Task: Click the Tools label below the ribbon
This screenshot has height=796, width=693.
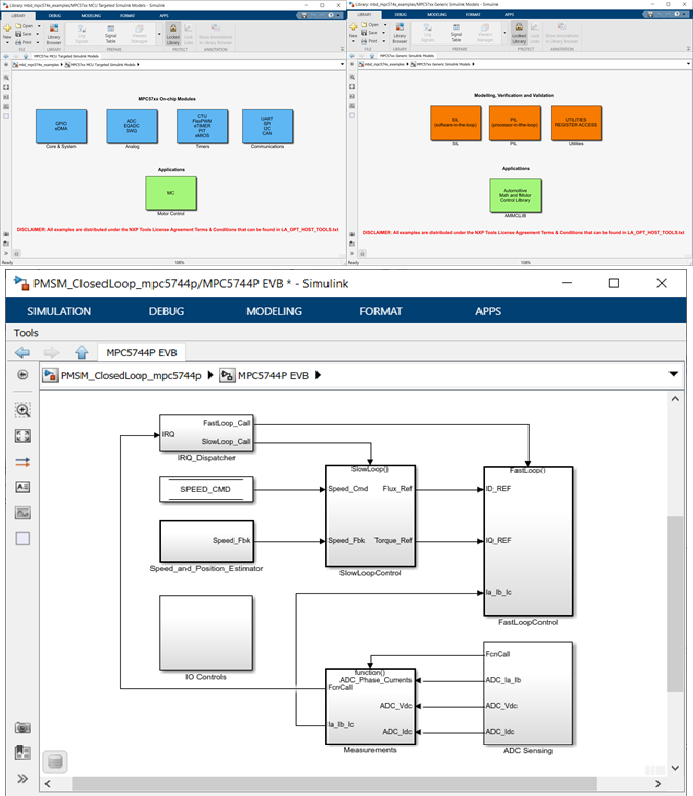Action: click(26, 333)
